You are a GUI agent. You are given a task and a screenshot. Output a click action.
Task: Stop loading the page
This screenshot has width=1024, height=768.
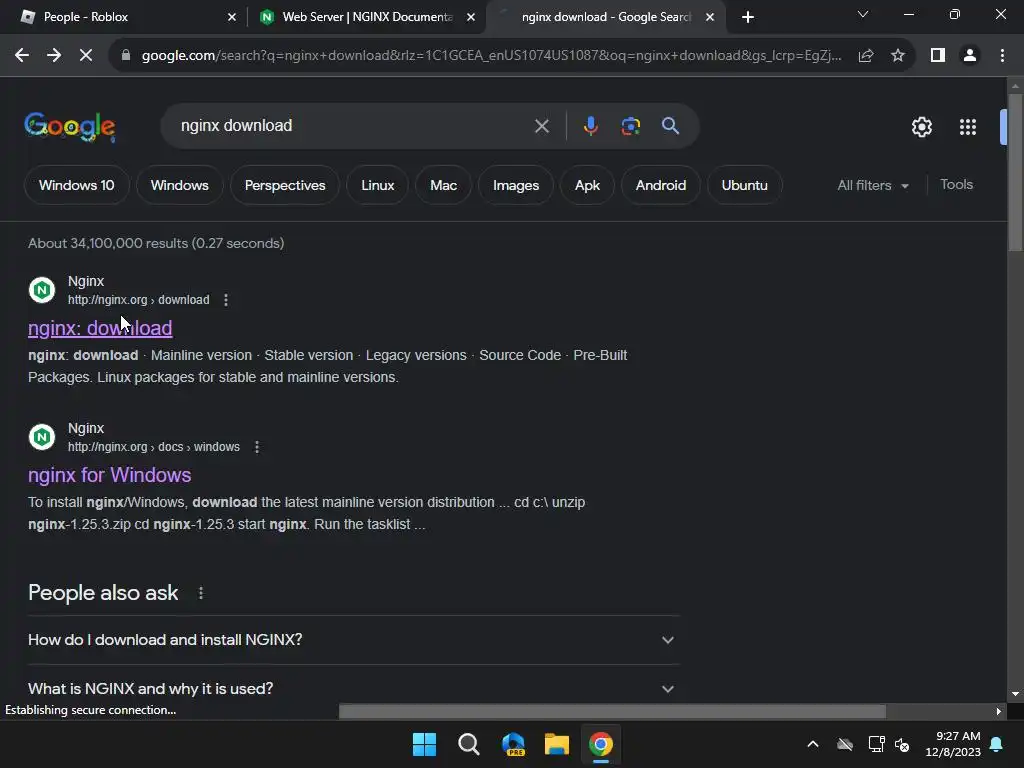click(x=86, y=56)
